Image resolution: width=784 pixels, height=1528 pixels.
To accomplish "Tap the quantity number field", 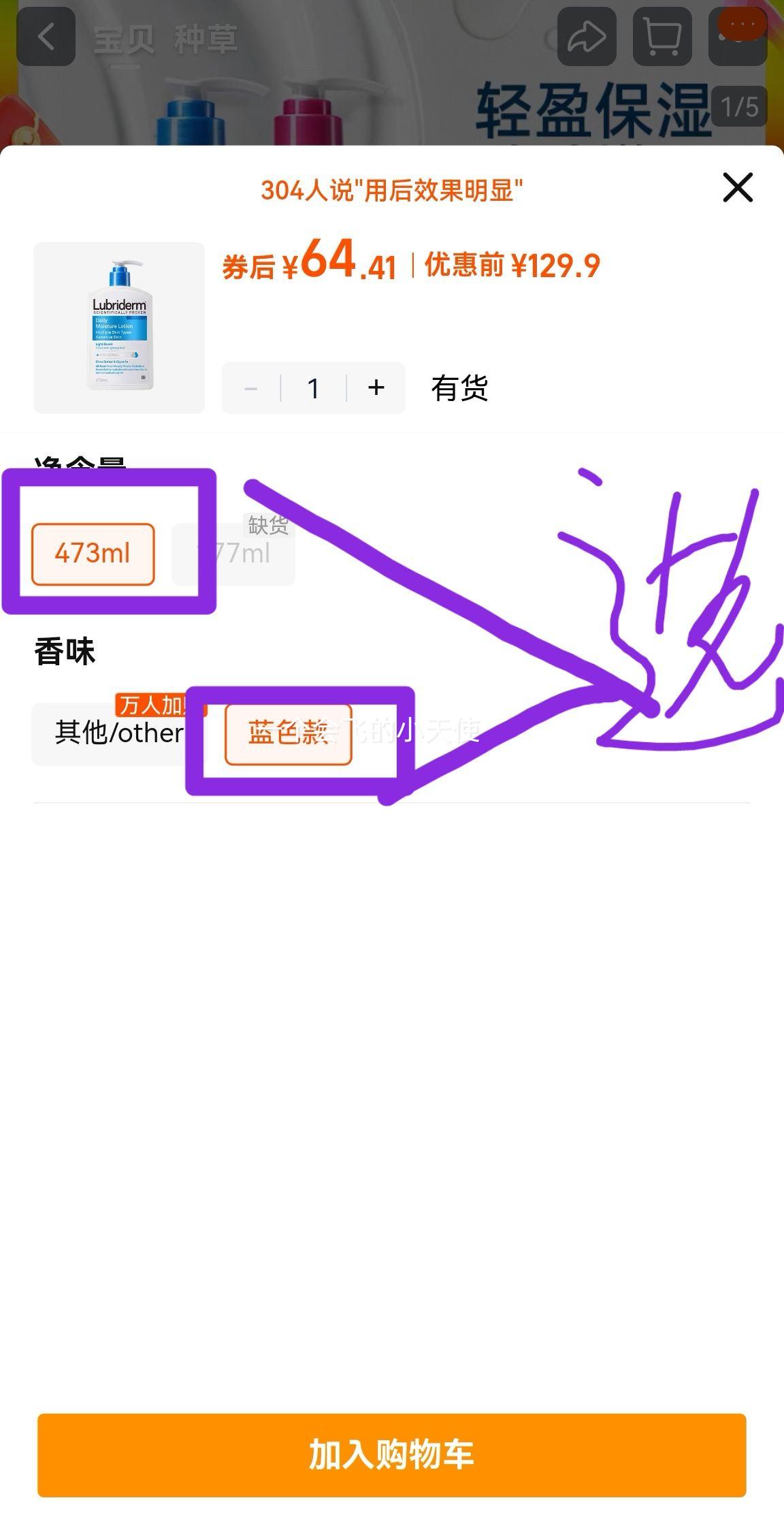I will pos(313,388).
